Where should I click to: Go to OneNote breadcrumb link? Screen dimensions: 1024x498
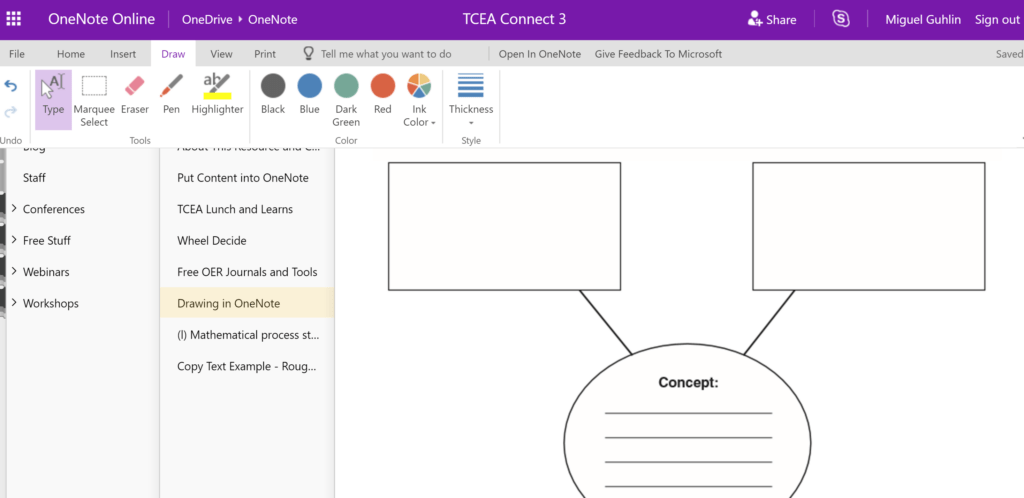pos(272,20)
